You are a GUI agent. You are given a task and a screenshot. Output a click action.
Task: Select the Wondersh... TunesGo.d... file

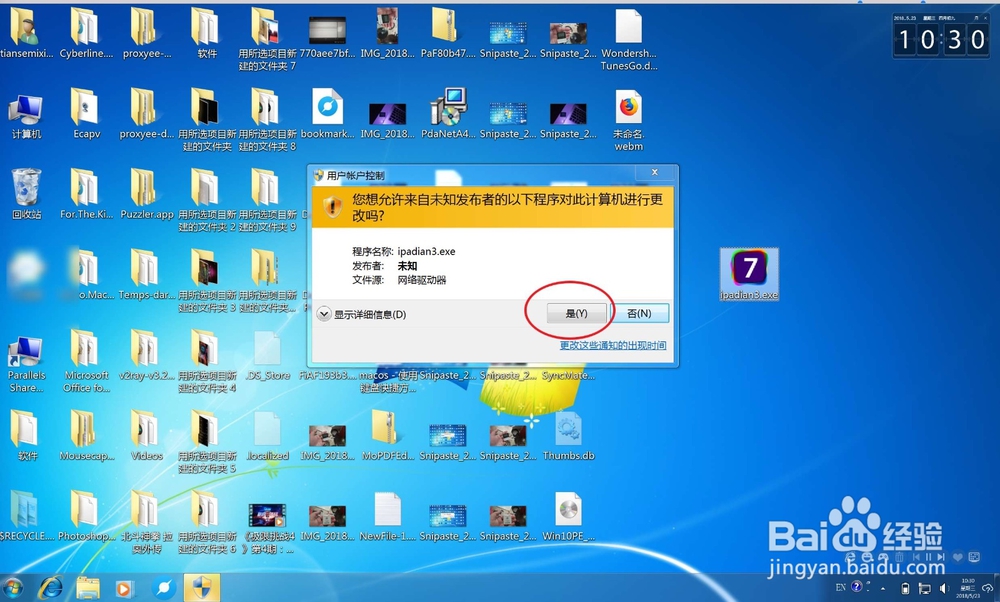(629, 40)
